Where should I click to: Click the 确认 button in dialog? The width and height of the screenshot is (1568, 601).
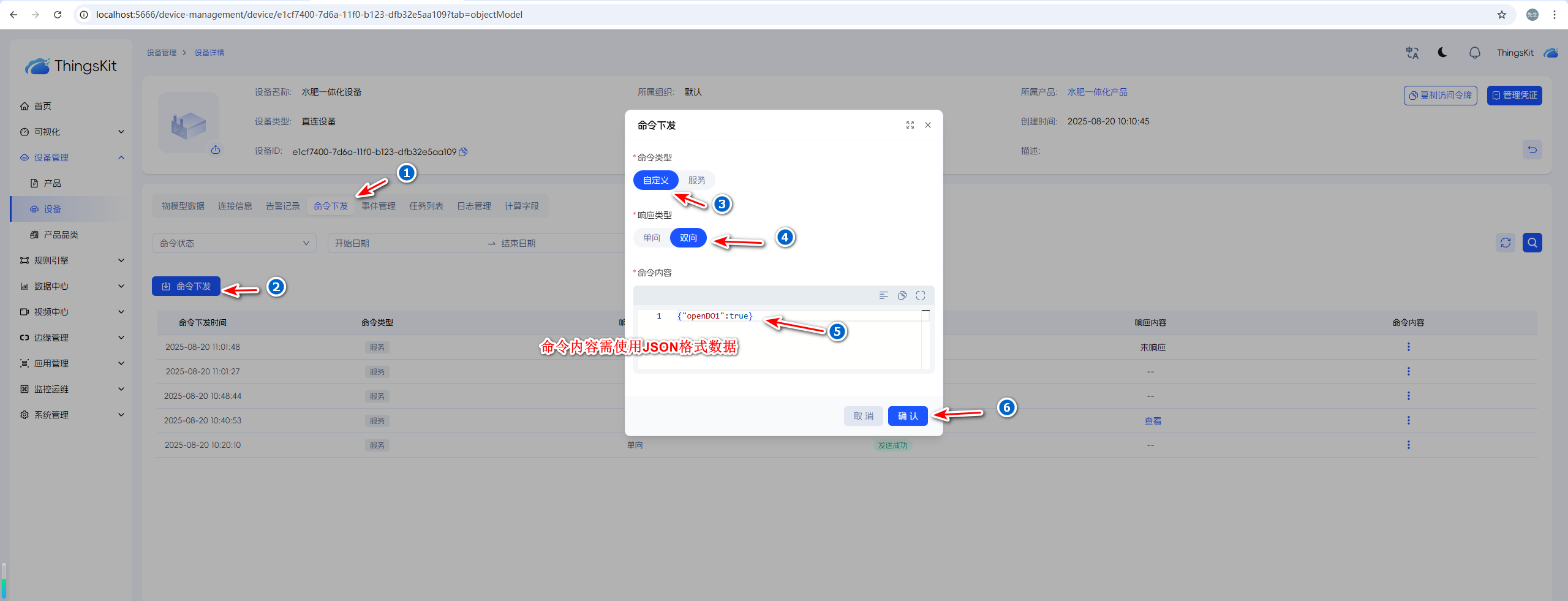[x=907, y=416]
